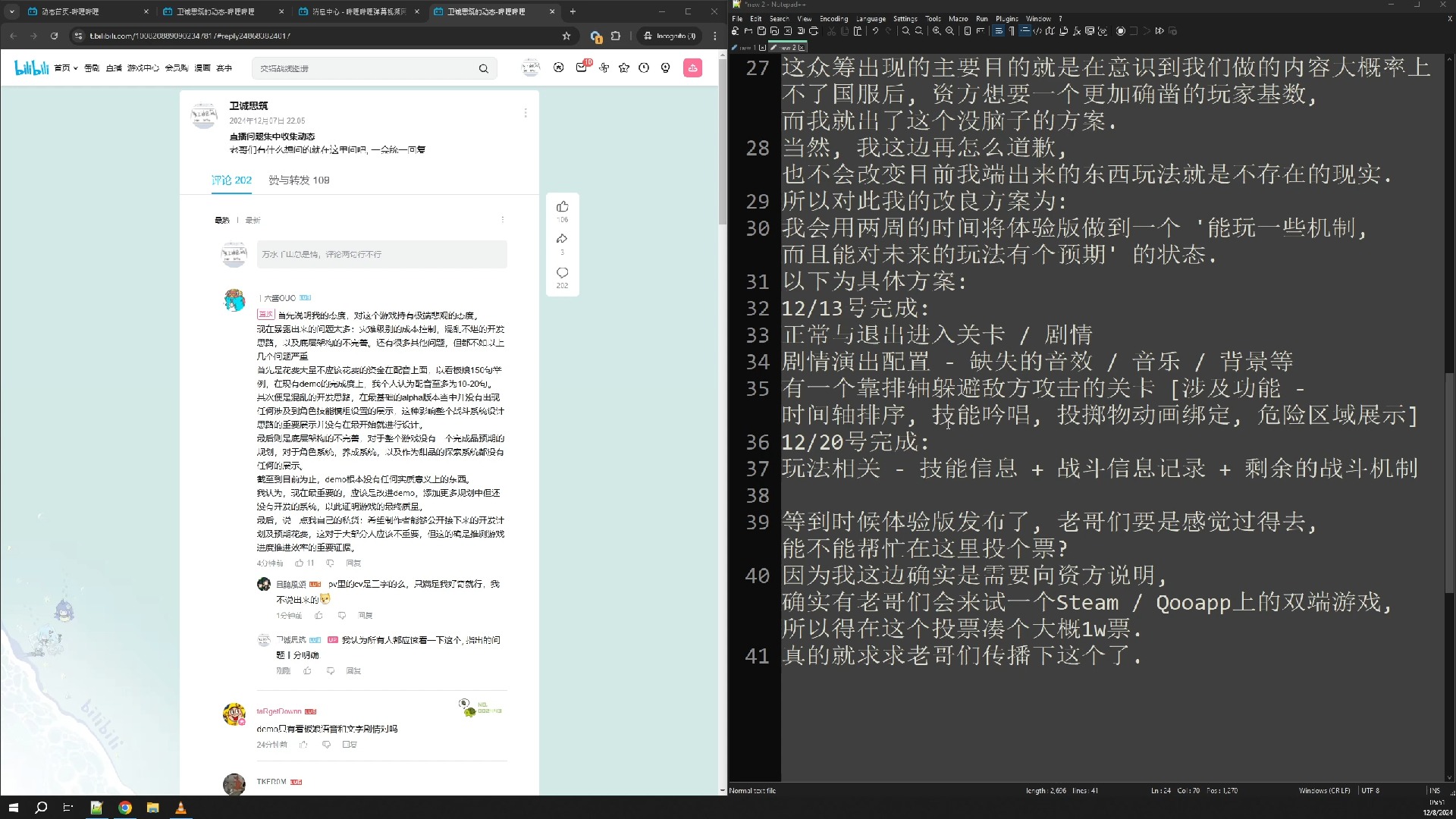Open the messages icon with 10 badge

tap(581, 67)
